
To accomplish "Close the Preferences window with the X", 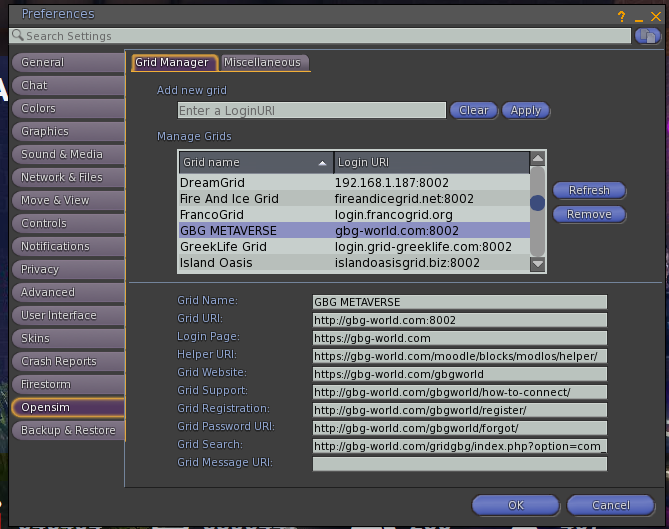I will [656, 16].
